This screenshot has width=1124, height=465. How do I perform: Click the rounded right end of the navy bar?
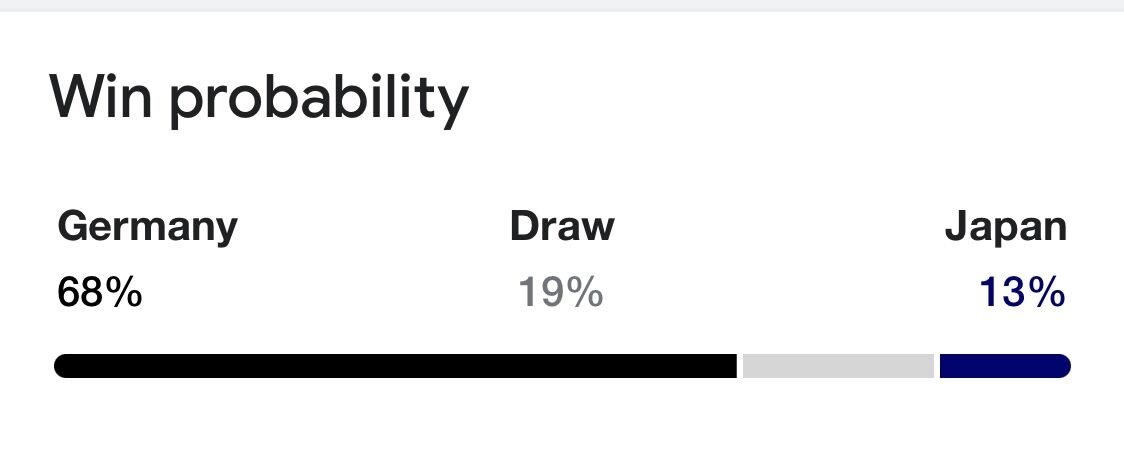(x=1064, y=366)
